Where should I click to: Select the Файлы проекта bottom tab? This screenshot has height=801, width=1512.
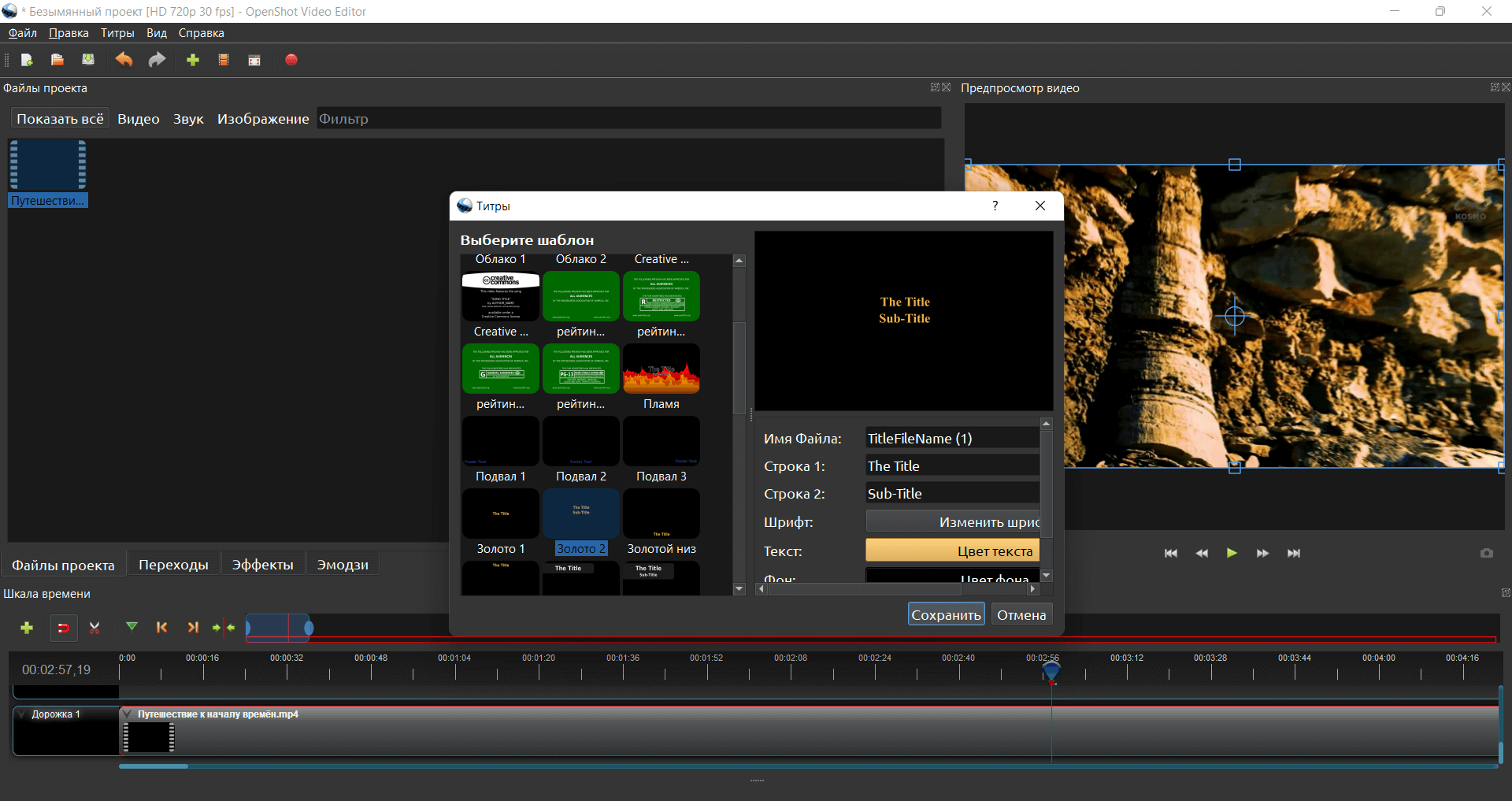click(x=63, y=565)
